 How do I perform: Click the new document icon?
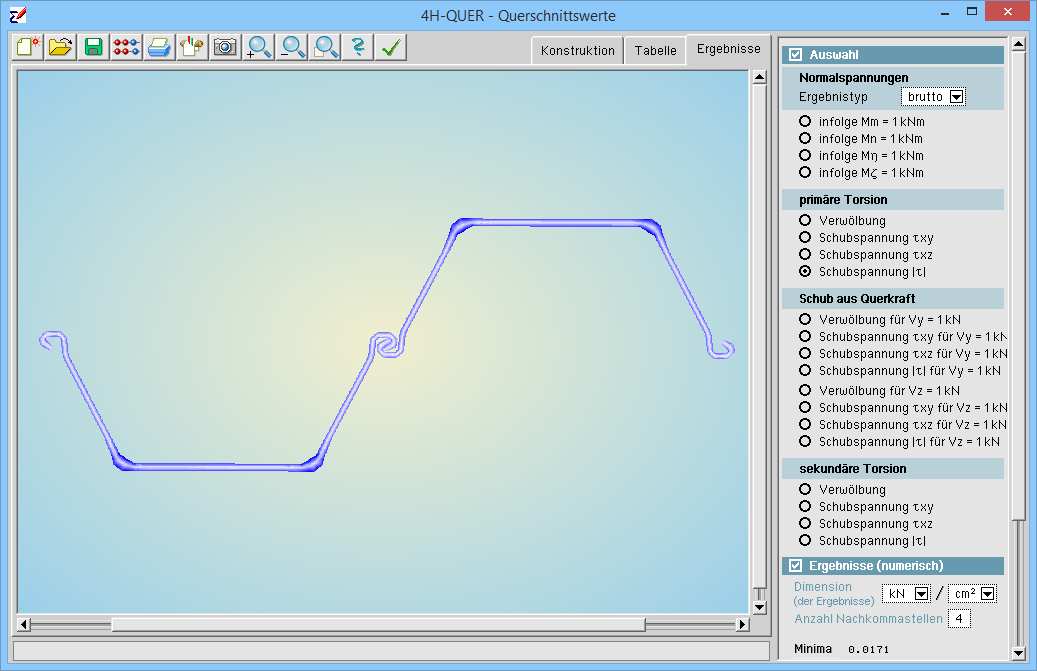[x=29, y=47]
